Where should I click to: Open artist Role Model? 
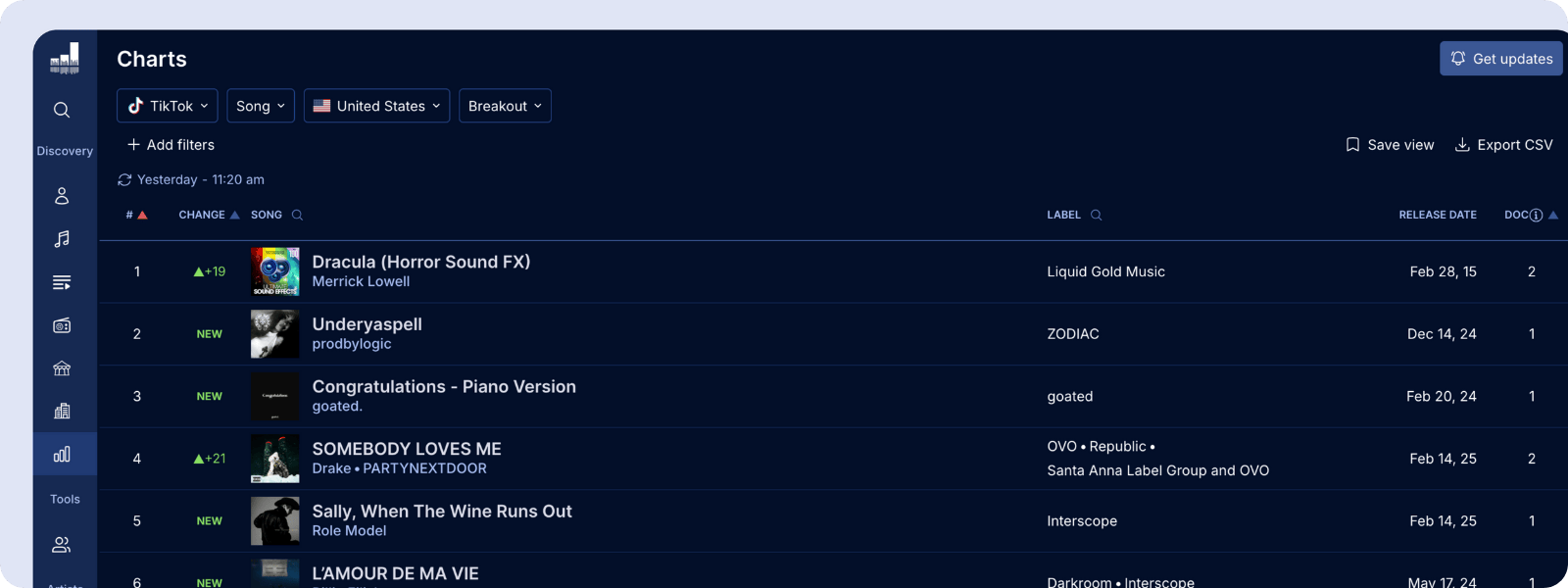coord(349,530)
